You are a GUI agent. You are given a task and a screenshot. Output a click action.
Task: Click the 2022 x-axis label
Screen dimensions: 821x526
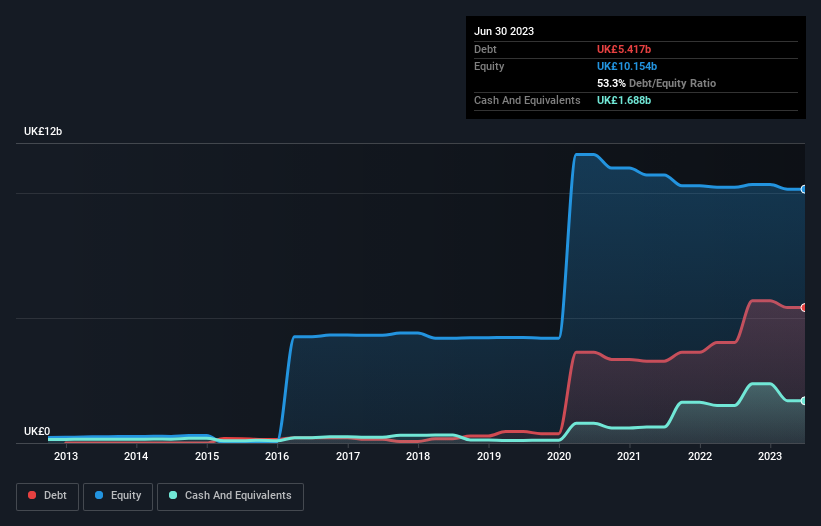coord(700,456)
